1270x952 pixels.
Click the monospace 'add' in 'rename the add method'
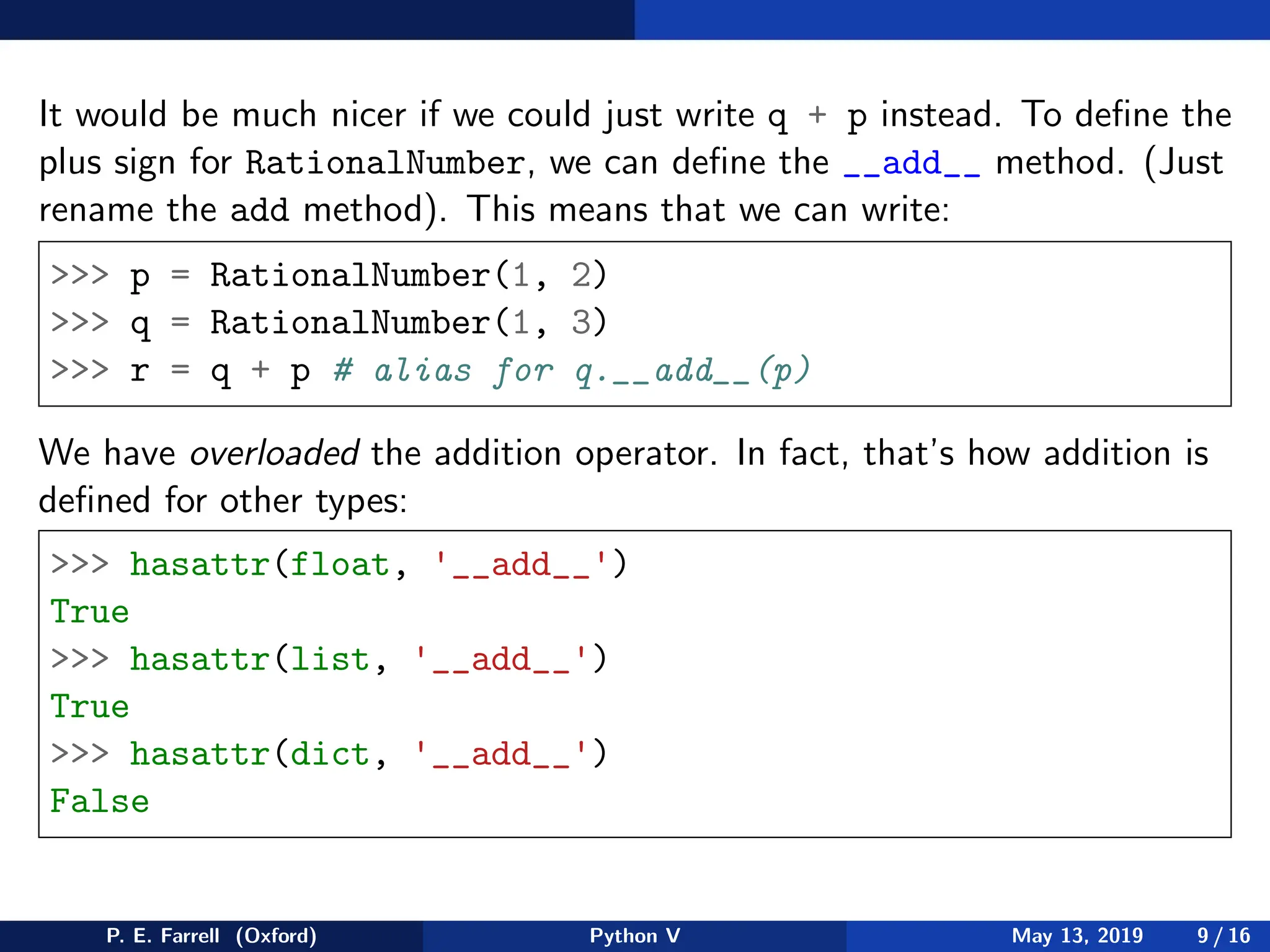tap(260, 210)
